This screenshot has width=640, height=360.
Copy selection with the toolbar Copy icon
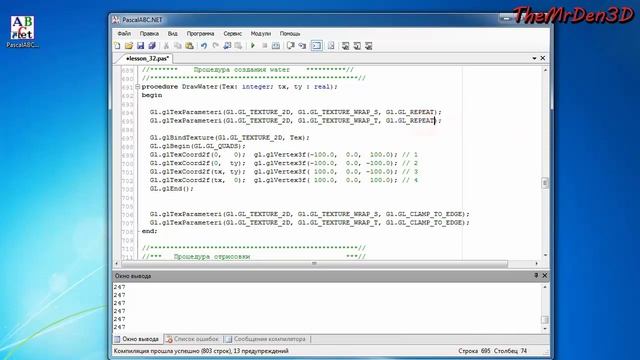coord(178,46)
